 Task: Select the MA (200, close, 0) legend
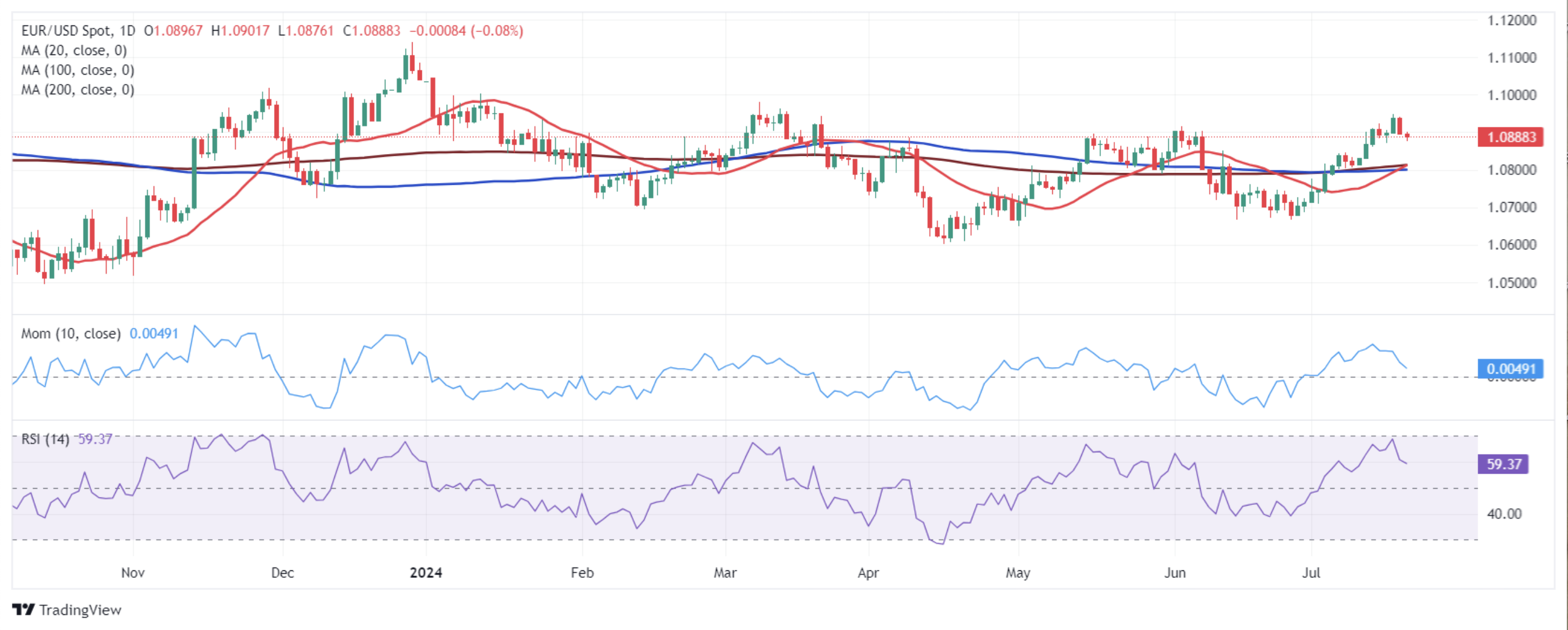coord(78,89)
